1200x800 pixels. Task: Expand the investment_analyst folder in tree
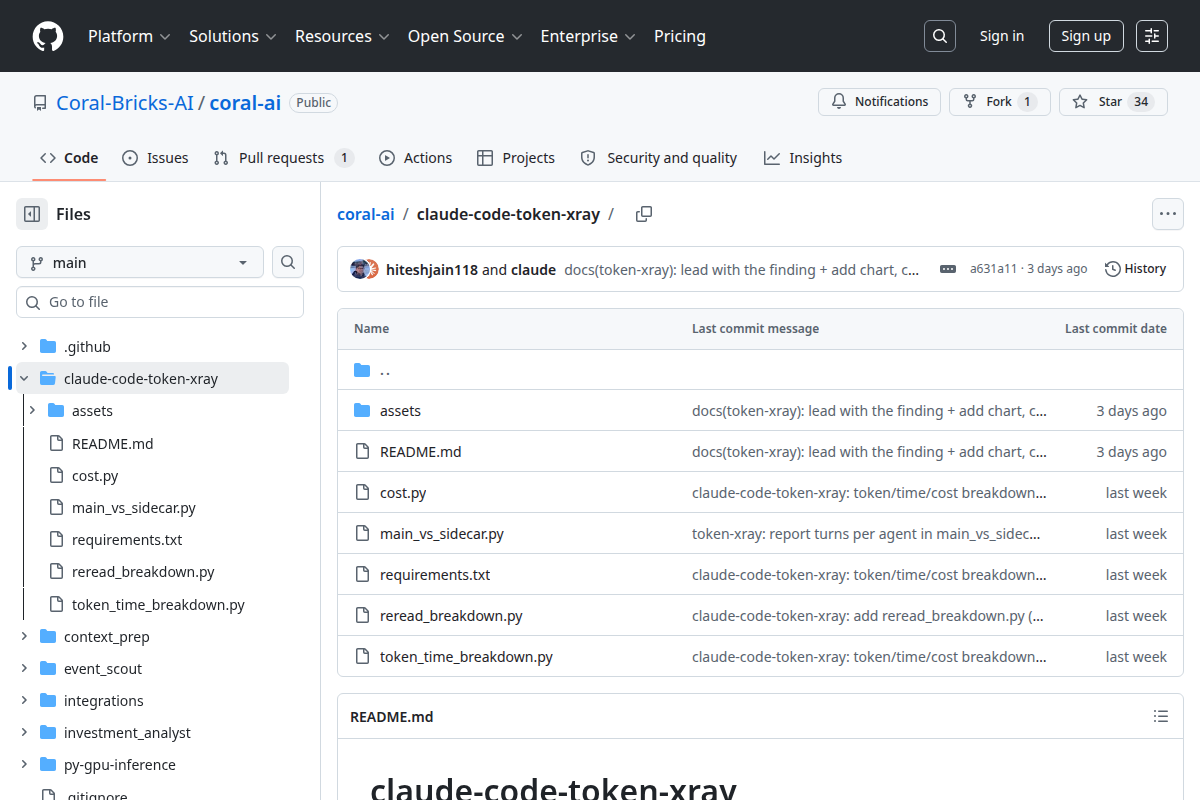click(24, 733)
